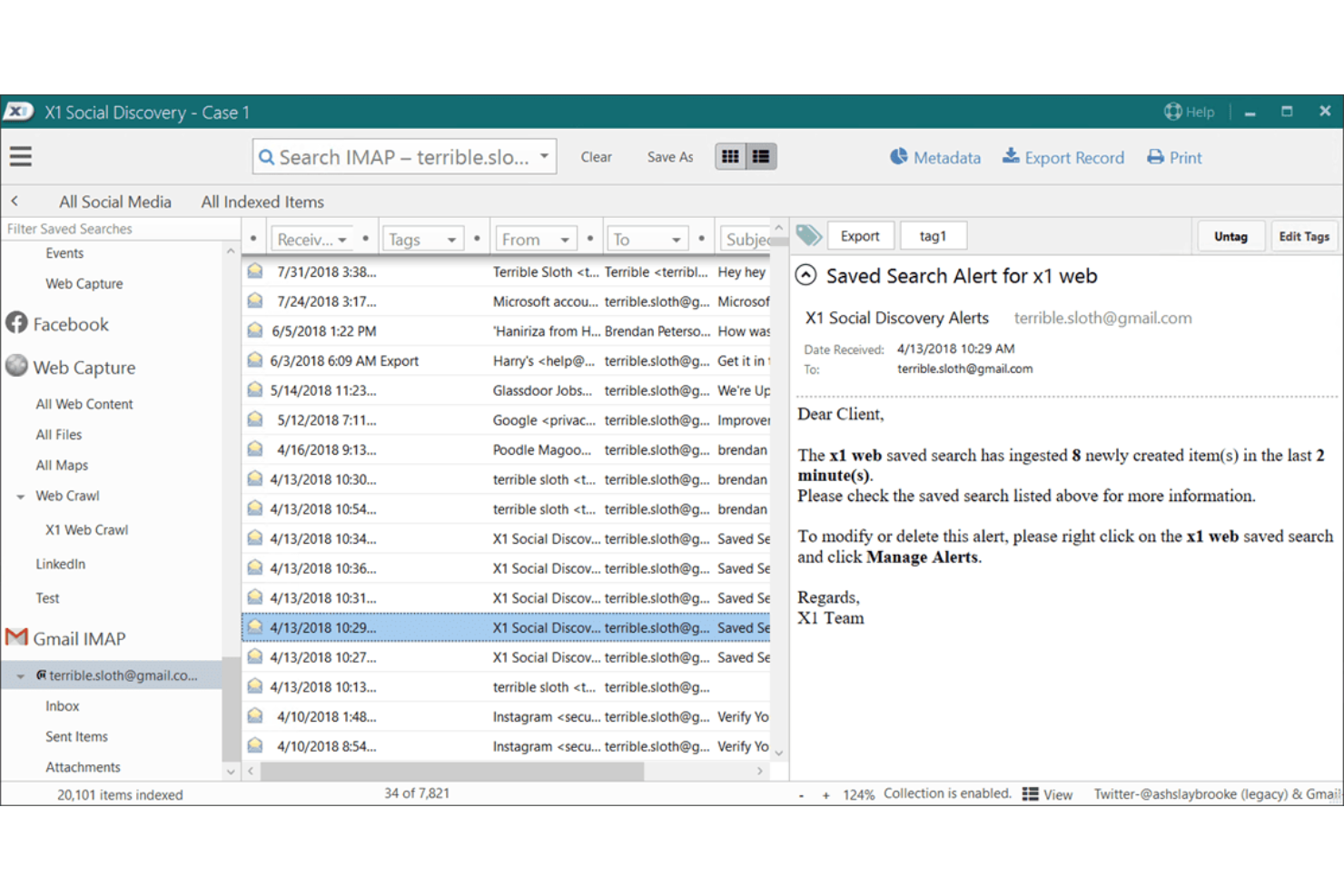Screen dimensions: 1344x896
Task: Open Sent Items folder
Action: [x=76, y=736]
